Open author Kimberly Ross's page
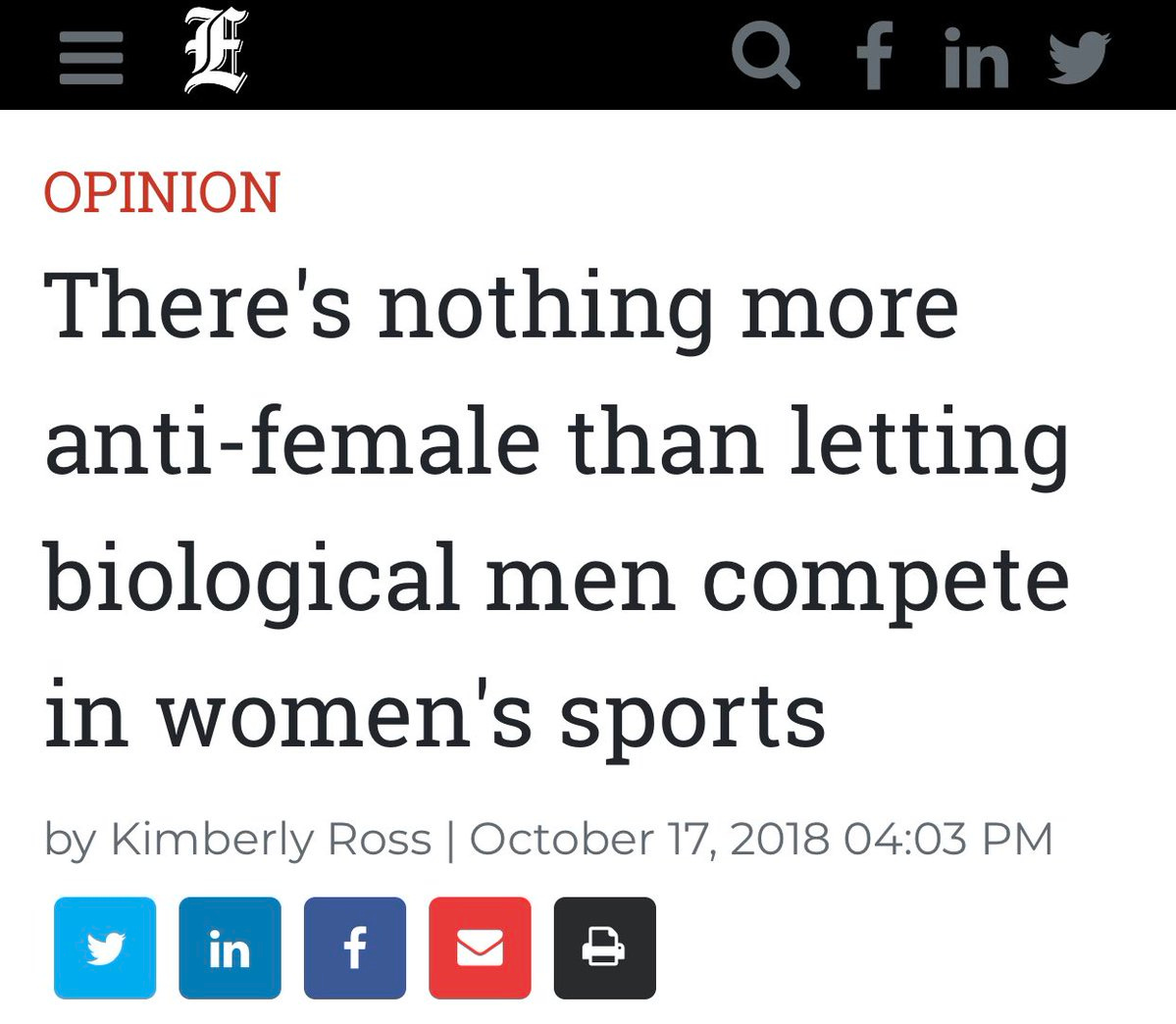1176x1024 pixels. coord(272,840)
